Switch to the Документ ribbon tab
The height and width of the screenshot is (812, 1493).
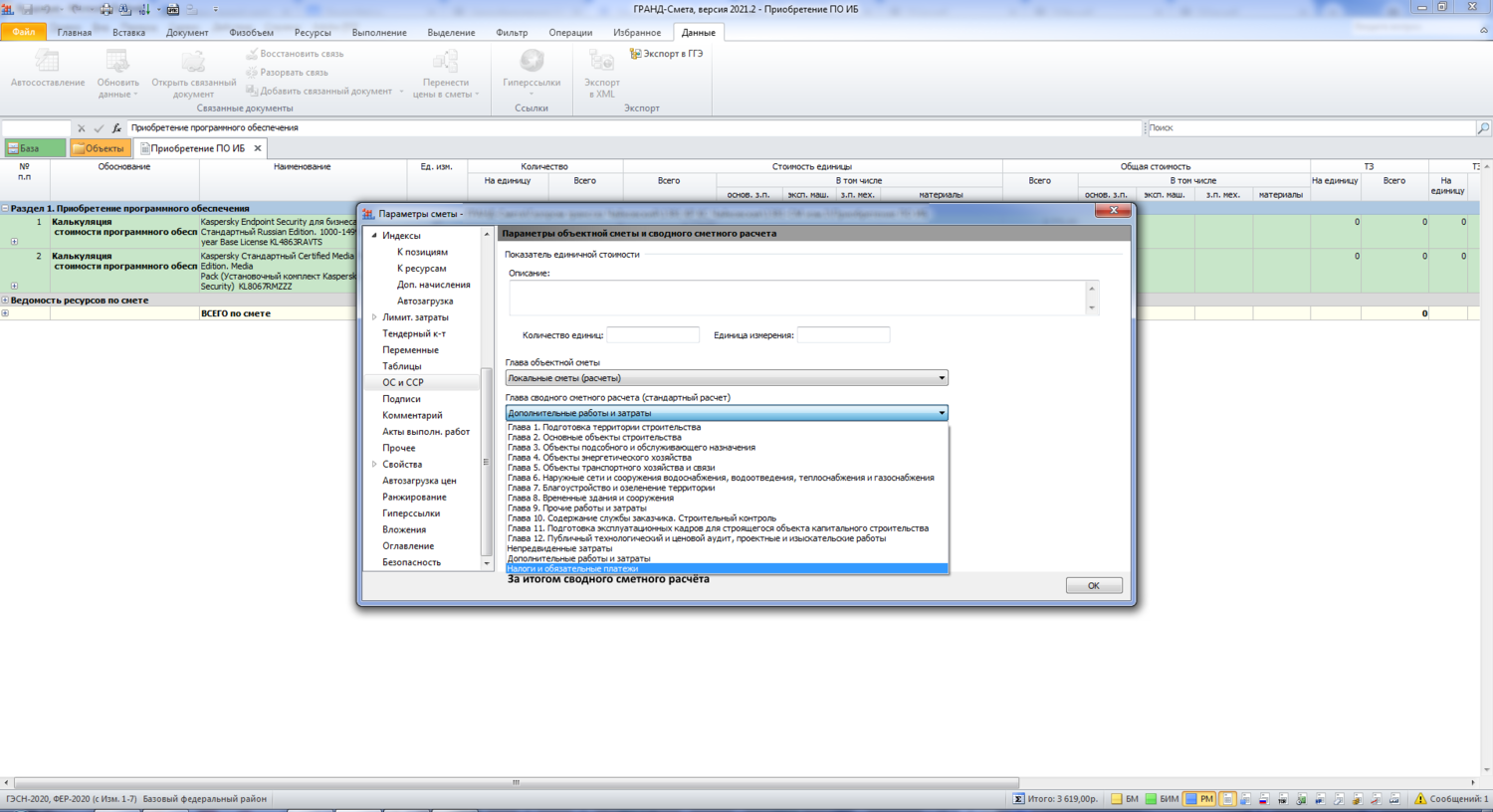(x=187, y=33)
